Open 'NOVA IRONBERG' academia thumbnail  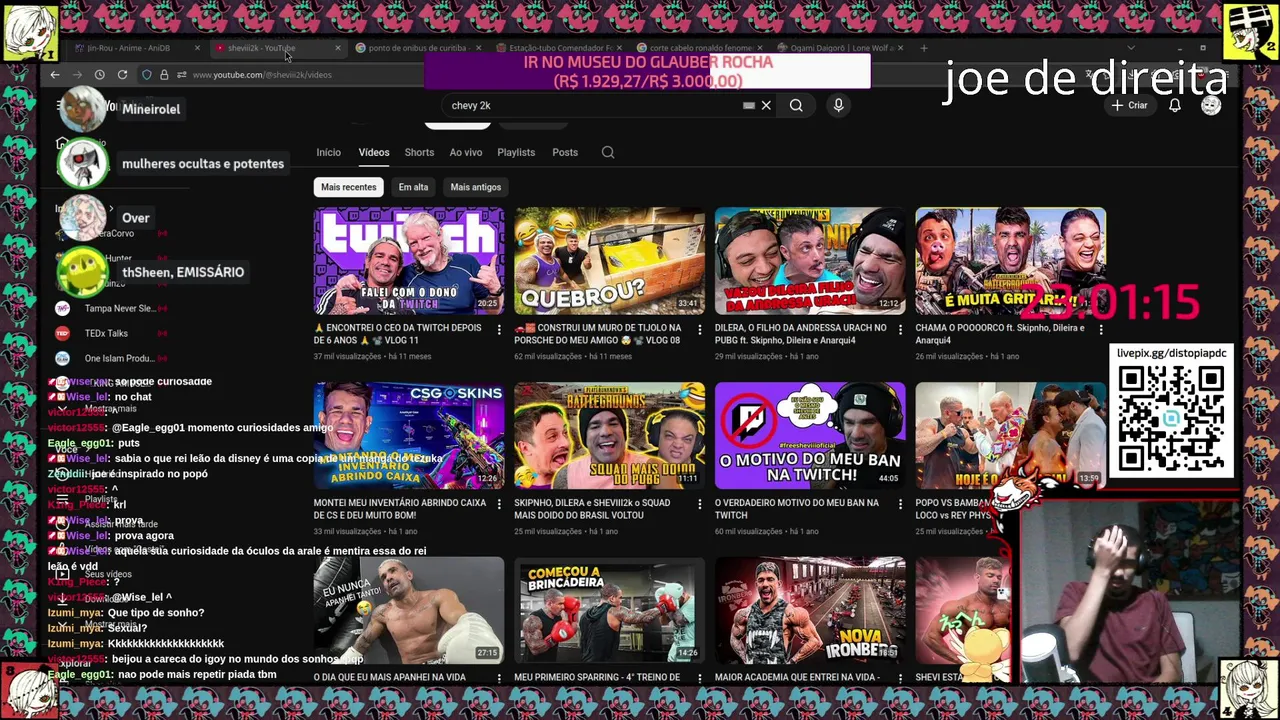point(810,611)
